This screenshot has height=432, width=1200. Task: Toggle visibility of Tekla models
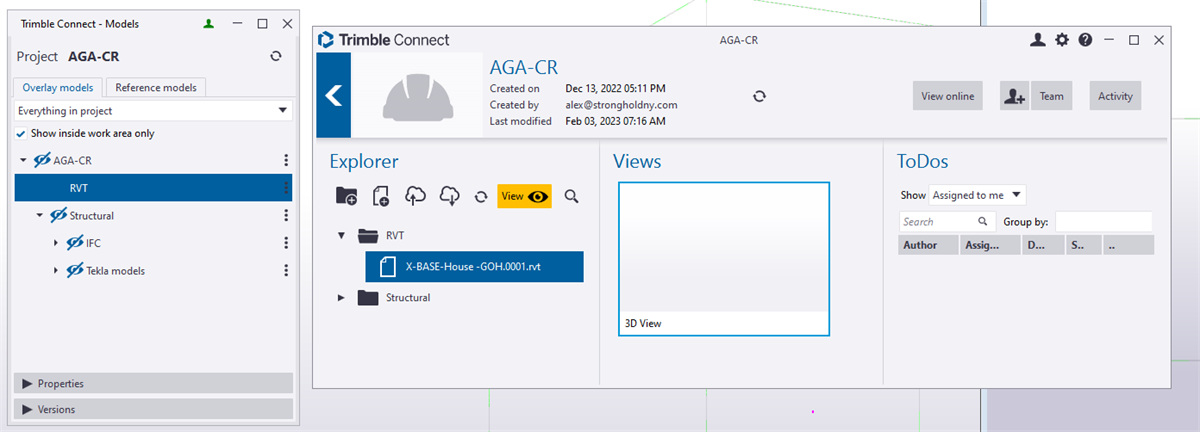[x=75, y=270]
